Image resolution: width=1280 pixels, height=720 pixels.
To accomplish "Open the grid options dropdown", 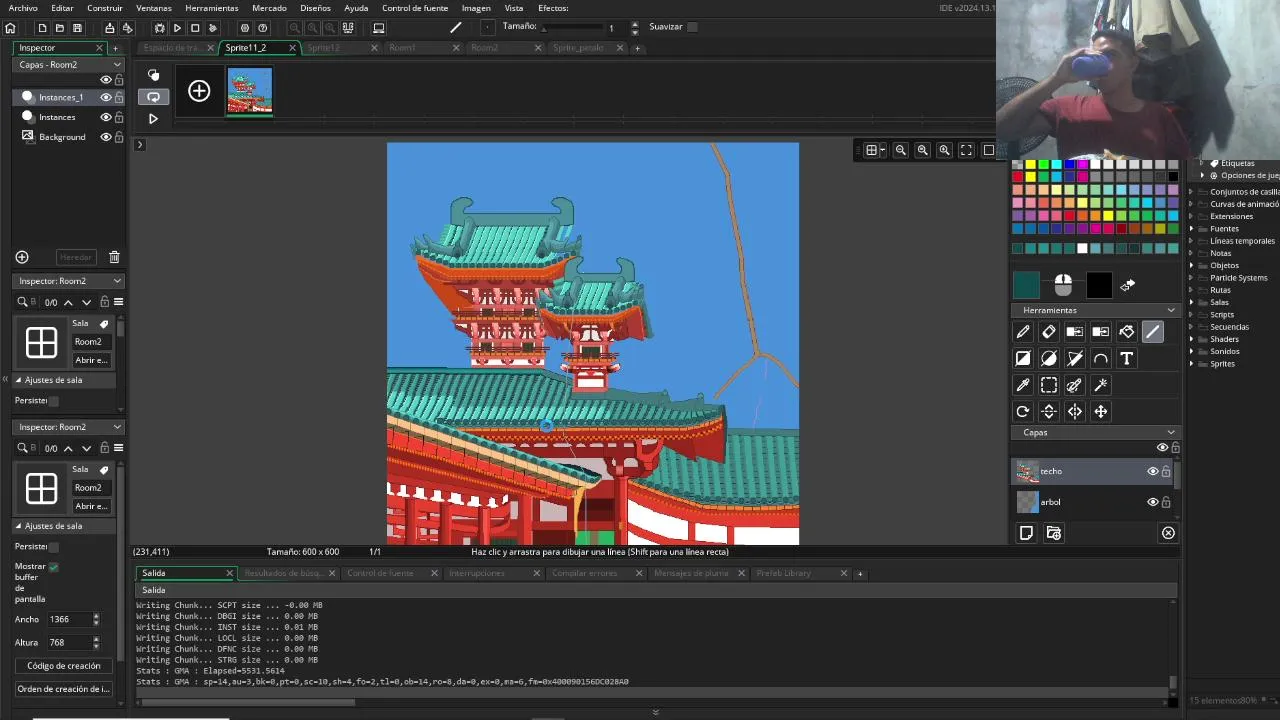I will [x=875, y=150].
